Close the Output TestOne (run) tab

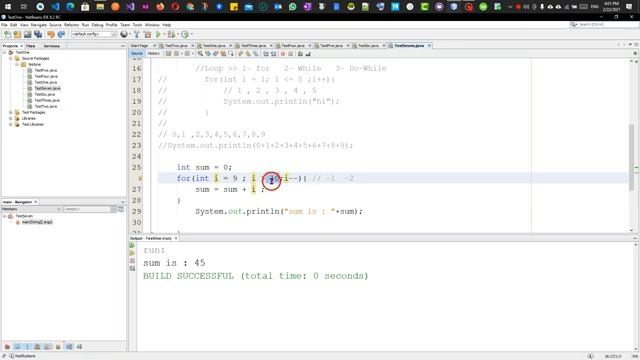pos(176,238)
